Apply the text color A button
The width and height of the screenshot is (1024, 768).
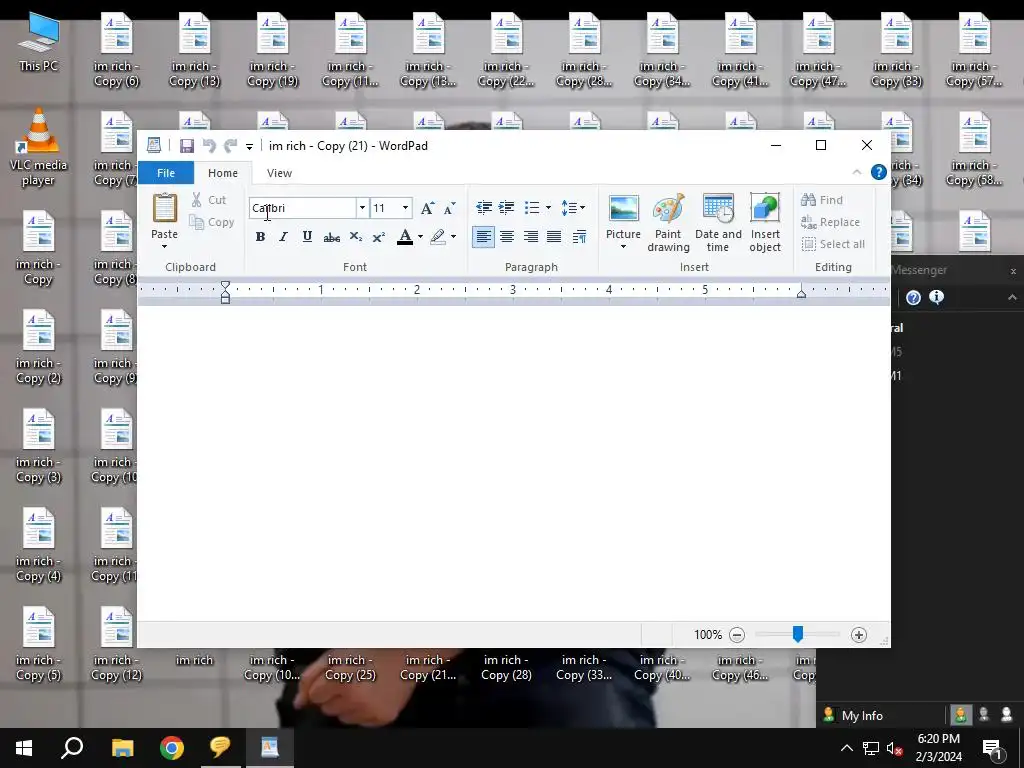pyautogui.click(x=405, y=236)
